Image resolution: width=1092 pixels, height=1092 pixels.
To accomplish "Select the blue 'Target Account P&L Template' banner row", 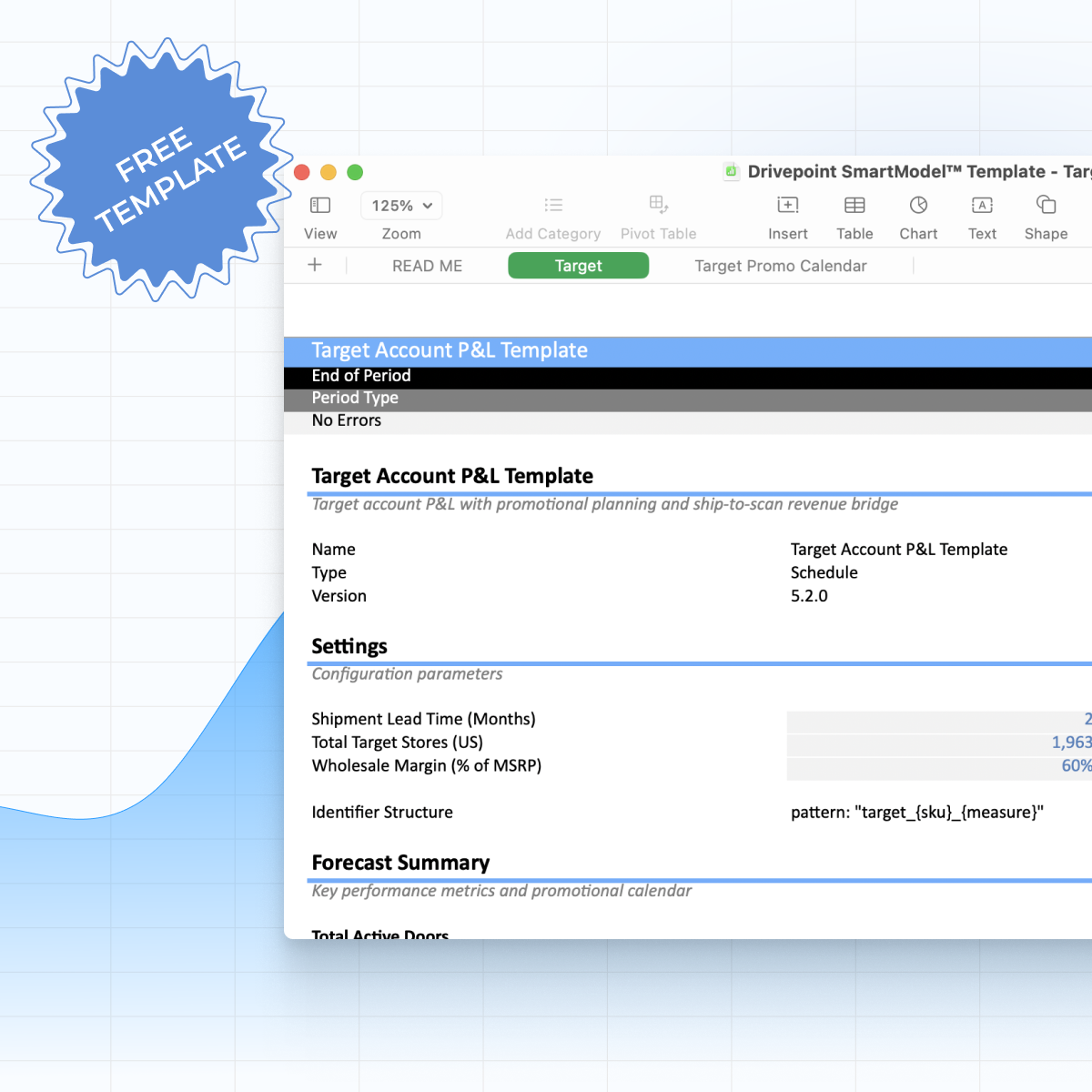I will pyautogui.click(x=688, y=351).
